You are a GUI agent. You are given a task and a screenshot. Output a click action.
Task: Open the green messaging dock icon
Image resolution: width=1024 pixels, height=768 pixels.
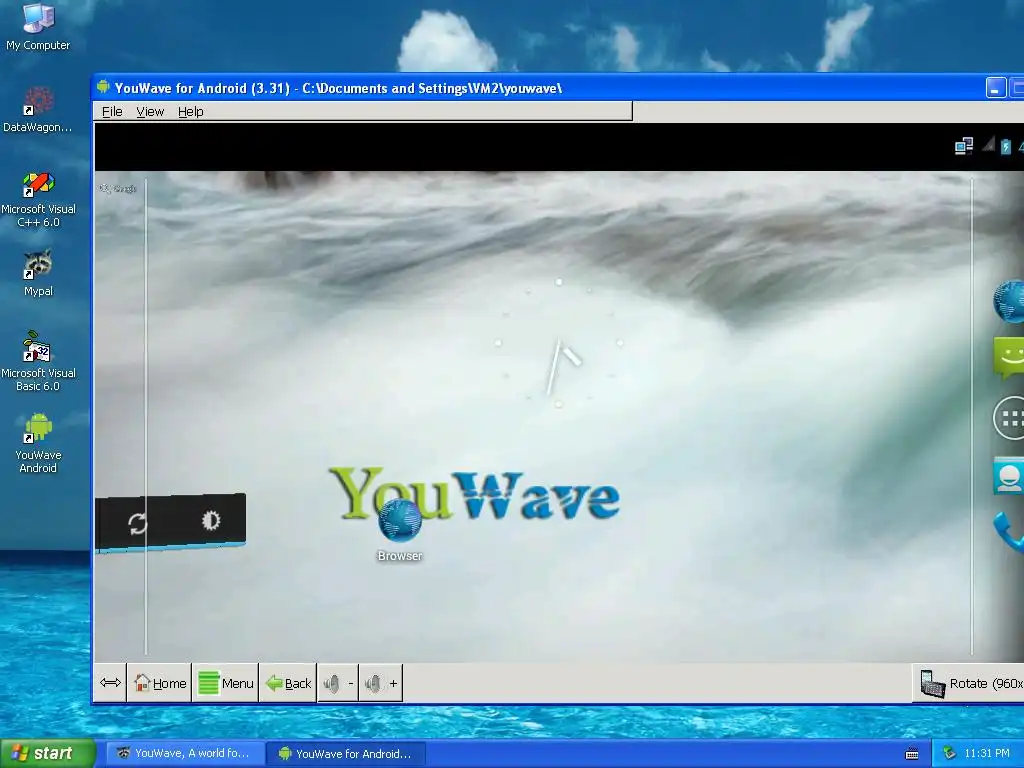pyautogui.click(x=1009, y=357)
